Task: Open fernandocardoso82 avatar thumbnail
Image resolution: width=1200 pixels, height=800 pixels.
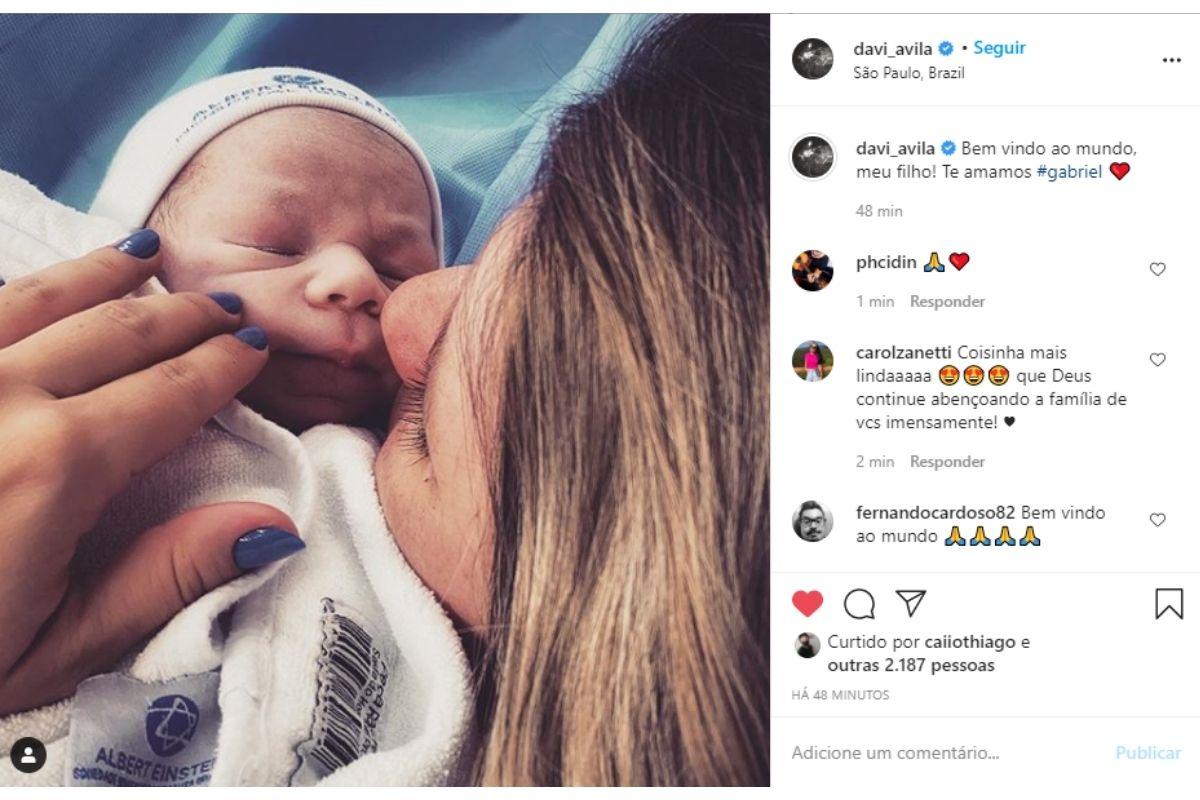Action: pos(812,520)
